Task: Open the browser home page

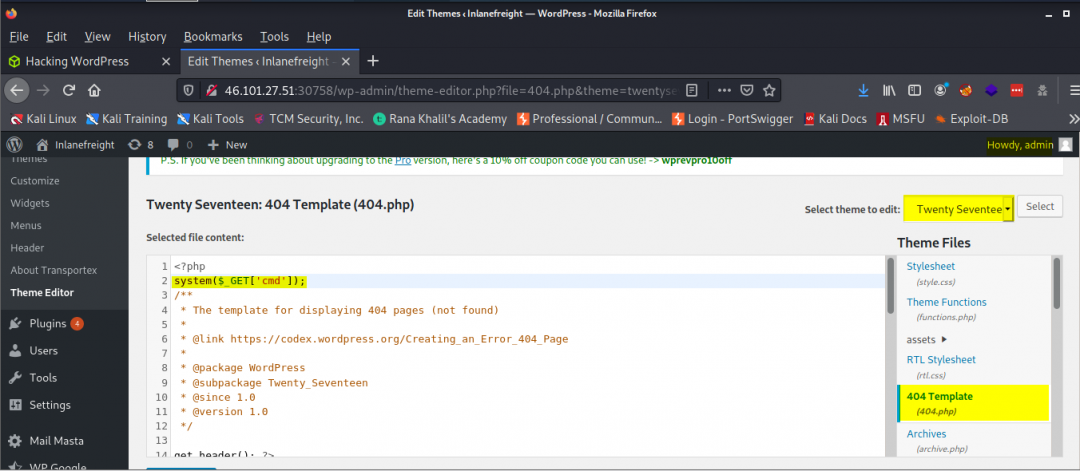Action: coord(94,90)
